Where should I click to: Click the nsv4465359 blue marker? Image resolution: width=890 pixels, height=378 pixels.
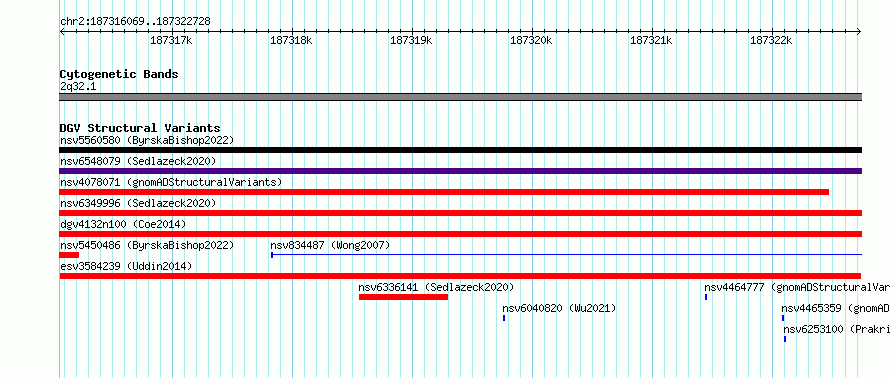[x=783, y=318]
